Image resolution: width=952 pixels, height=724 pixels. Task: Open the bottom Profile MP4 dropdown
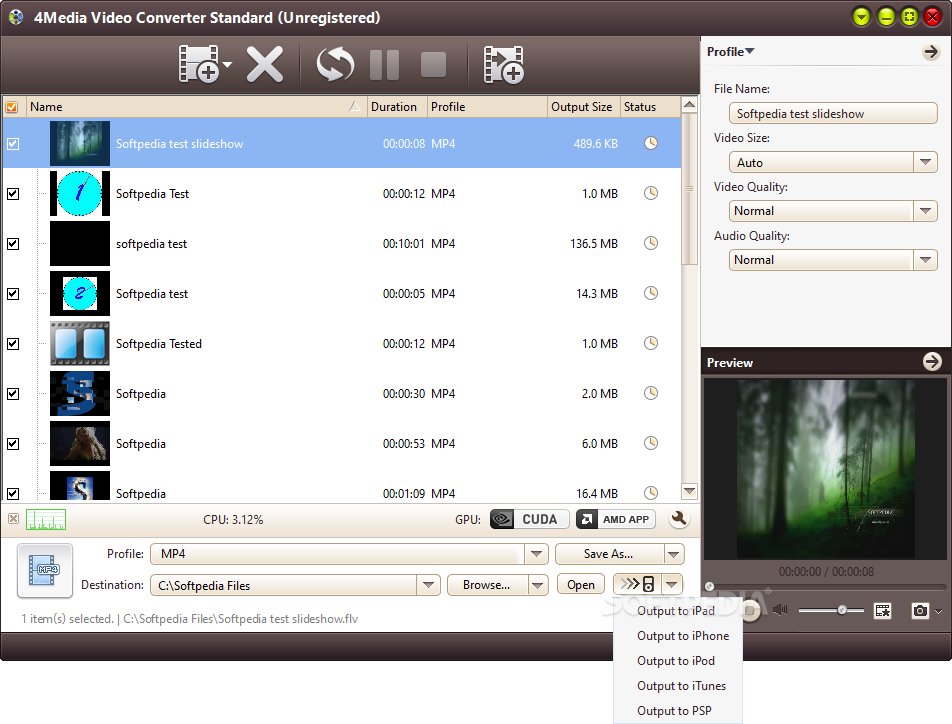click(x=536, y=554)
